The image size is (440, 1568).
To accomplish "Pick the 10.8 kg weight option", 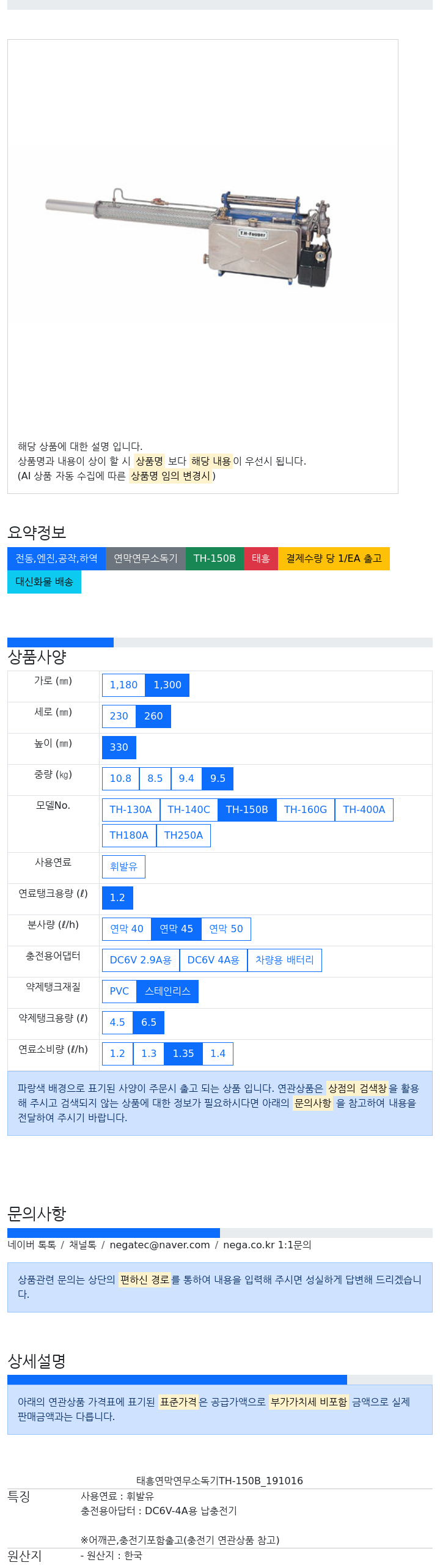I will coord(120,779).
